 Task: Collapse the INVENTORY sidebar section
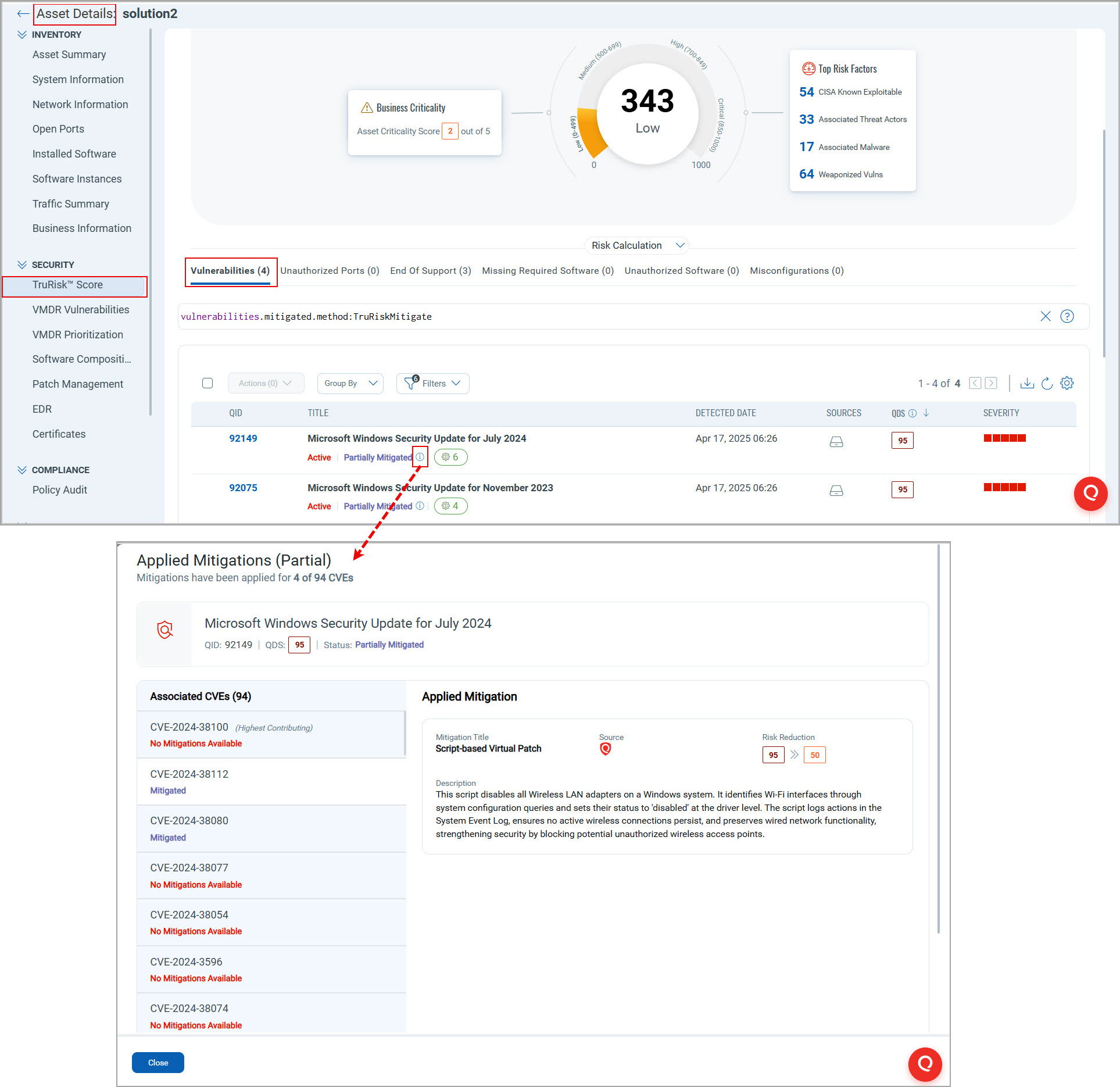[22, 35]
